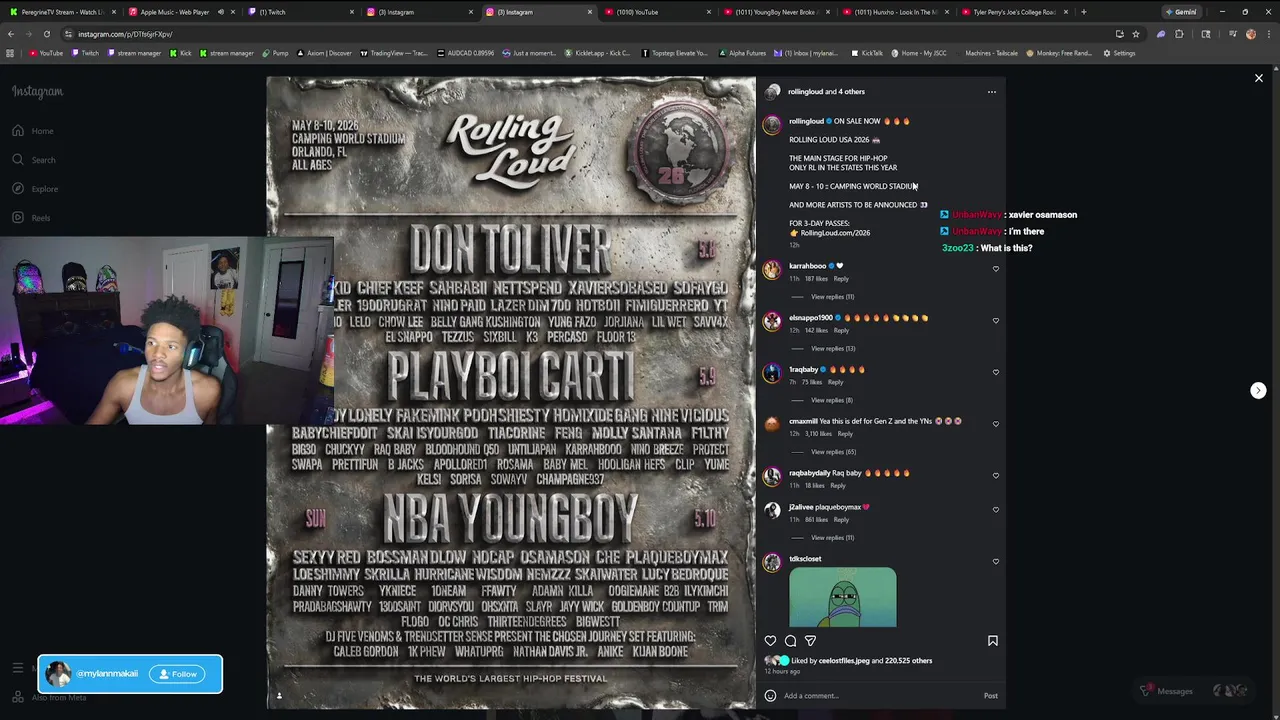Reply to karrahbooo's comment
The width and height of the screenshot is (1280, 720).
coord(841,279)
